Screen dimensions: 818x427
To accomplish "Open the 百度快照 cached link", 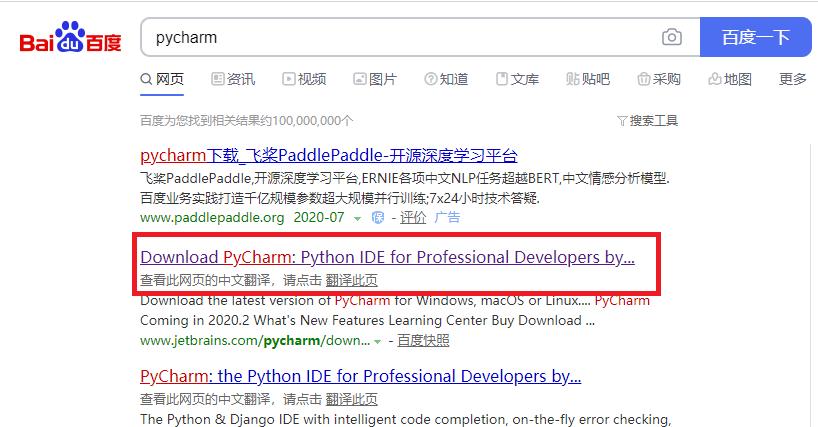I will point(423,340).
